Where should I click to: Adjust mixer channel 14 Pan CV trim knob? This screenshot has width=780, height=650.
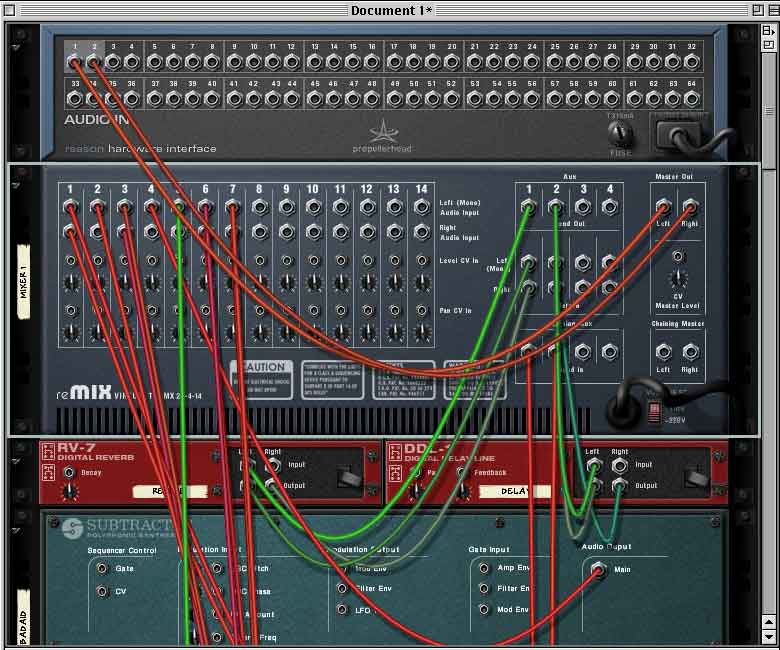[x=422, y=333]
